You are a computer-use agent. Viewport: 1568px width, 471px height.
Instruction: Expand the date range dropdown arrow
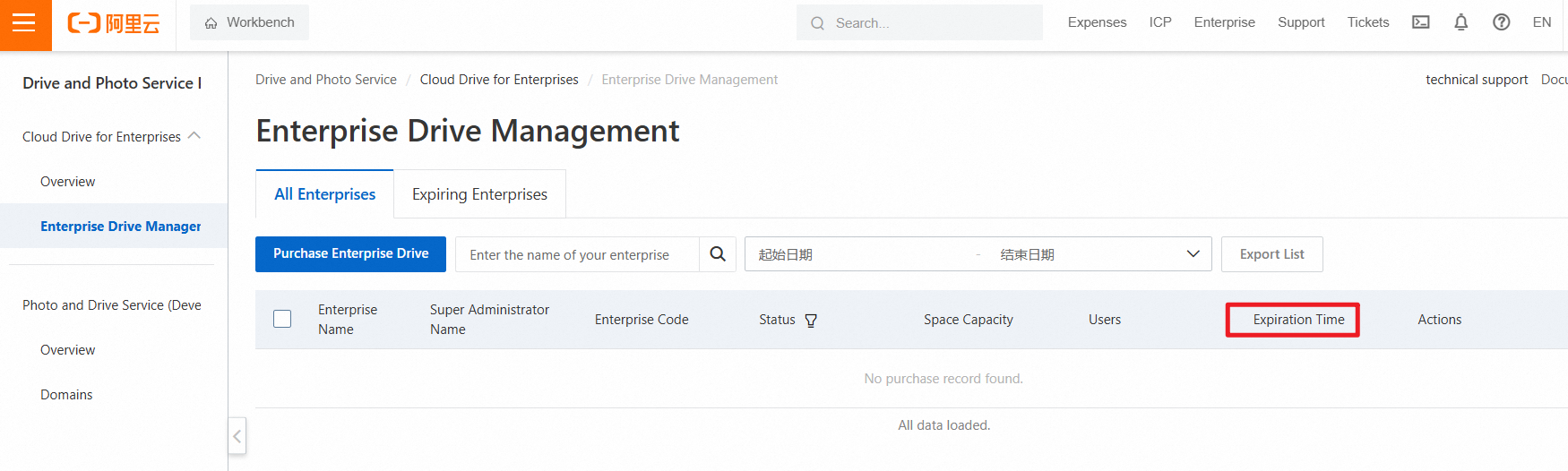[x=1193, y=254]
